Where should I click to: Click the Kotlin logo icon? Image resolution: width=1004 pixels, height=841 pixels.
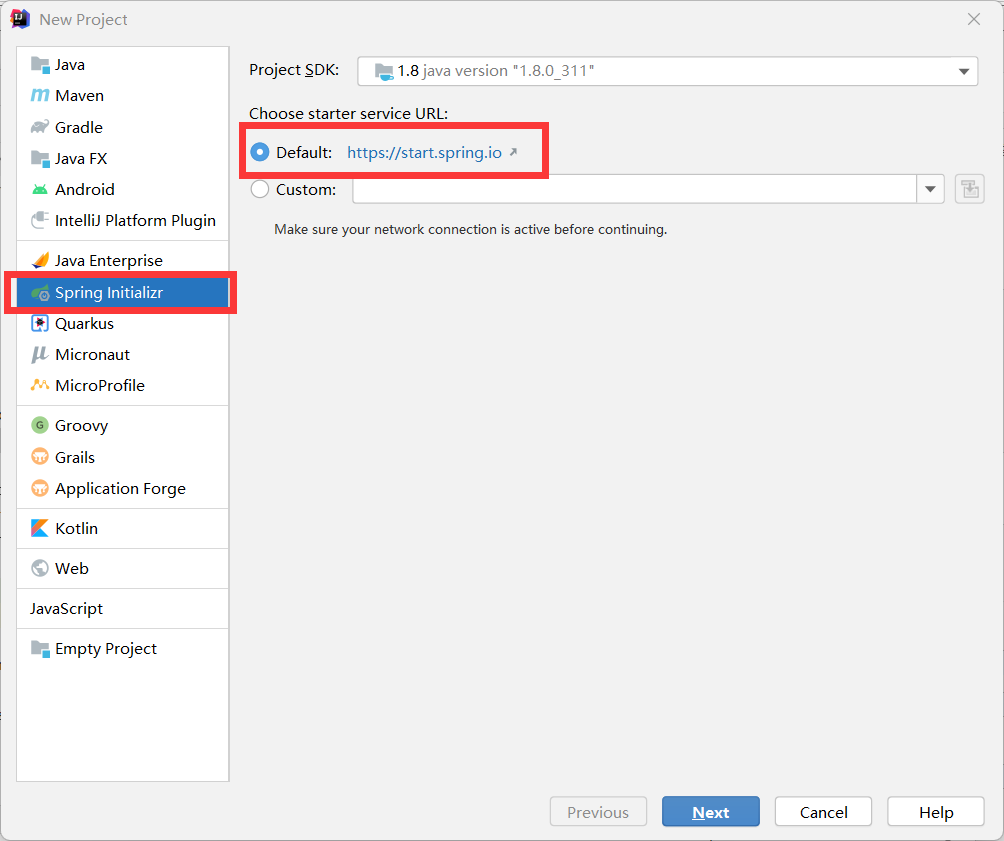point(40,528)
